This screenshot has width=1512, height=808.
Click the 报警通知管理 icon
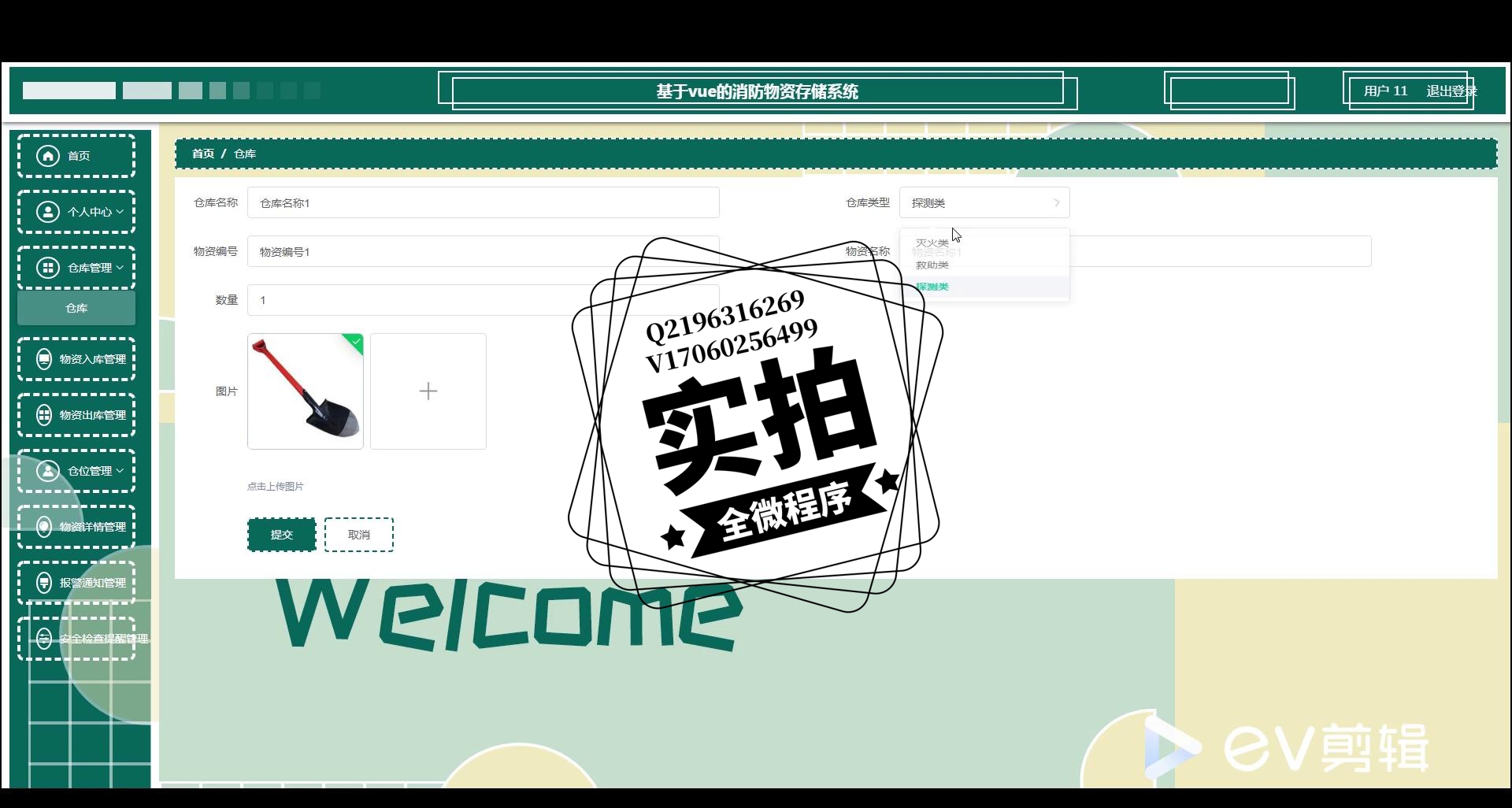(45, 583)
